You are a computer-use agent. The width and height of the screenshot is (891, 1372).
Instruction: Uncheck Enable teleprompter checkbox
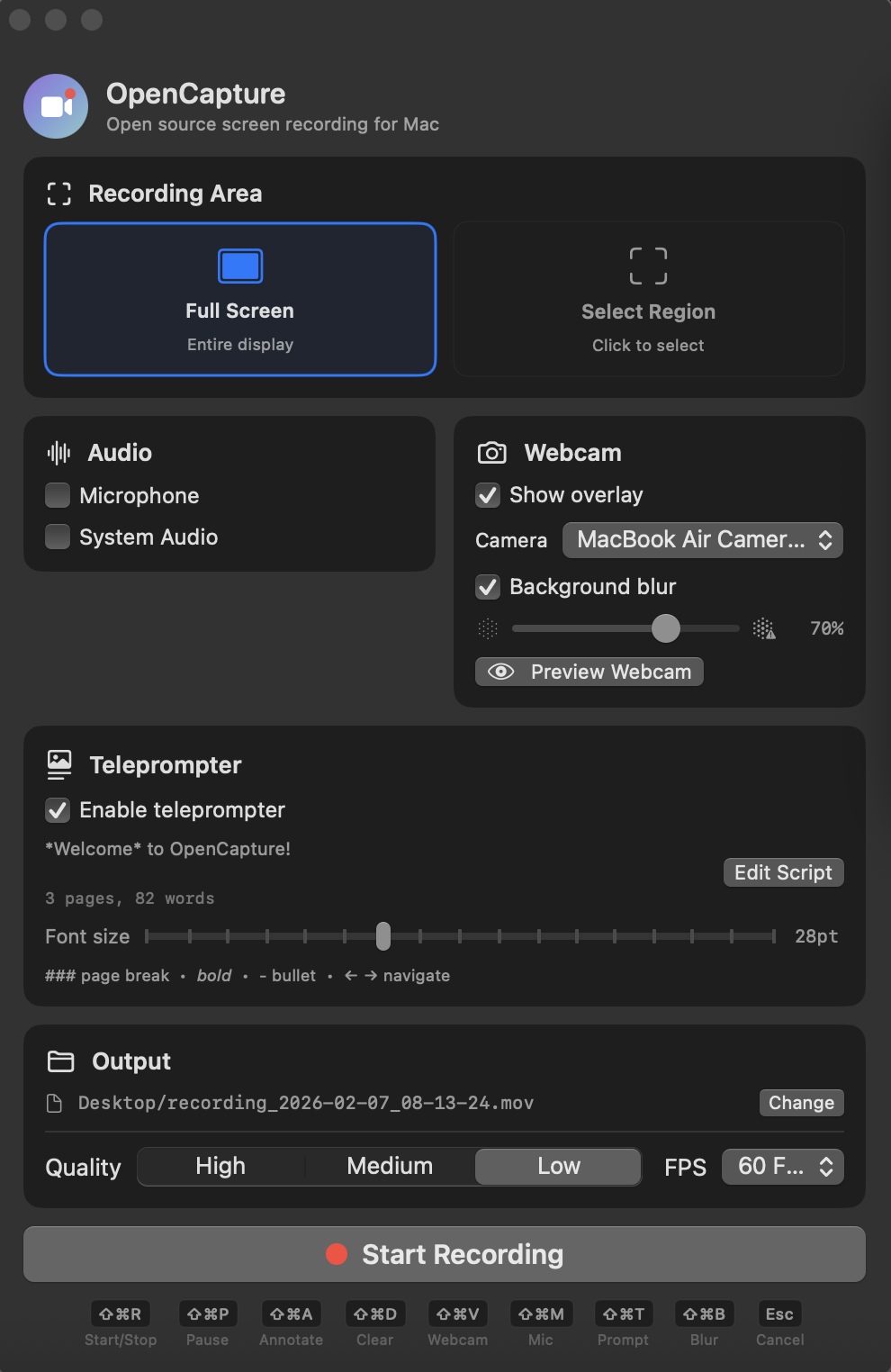58,810
